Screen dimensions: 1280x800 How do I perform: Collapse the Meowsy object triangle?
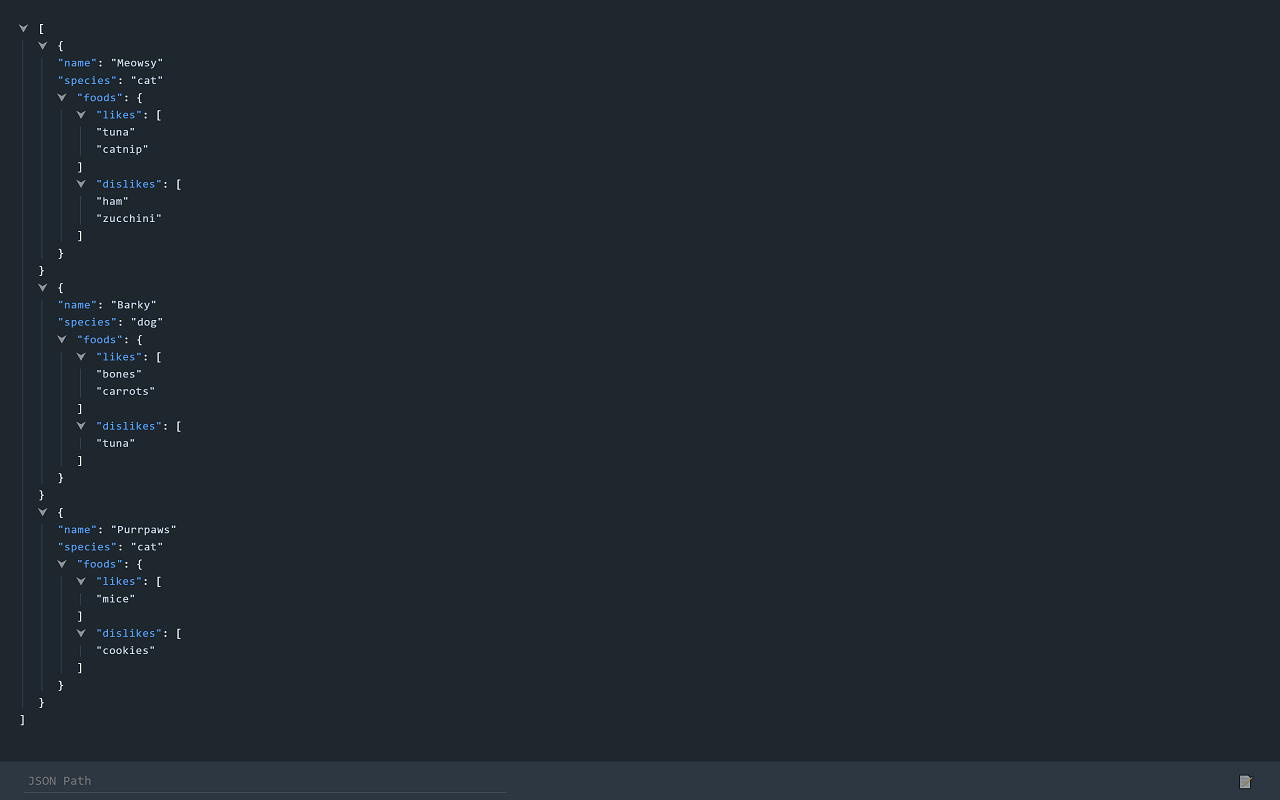point(43,45)
